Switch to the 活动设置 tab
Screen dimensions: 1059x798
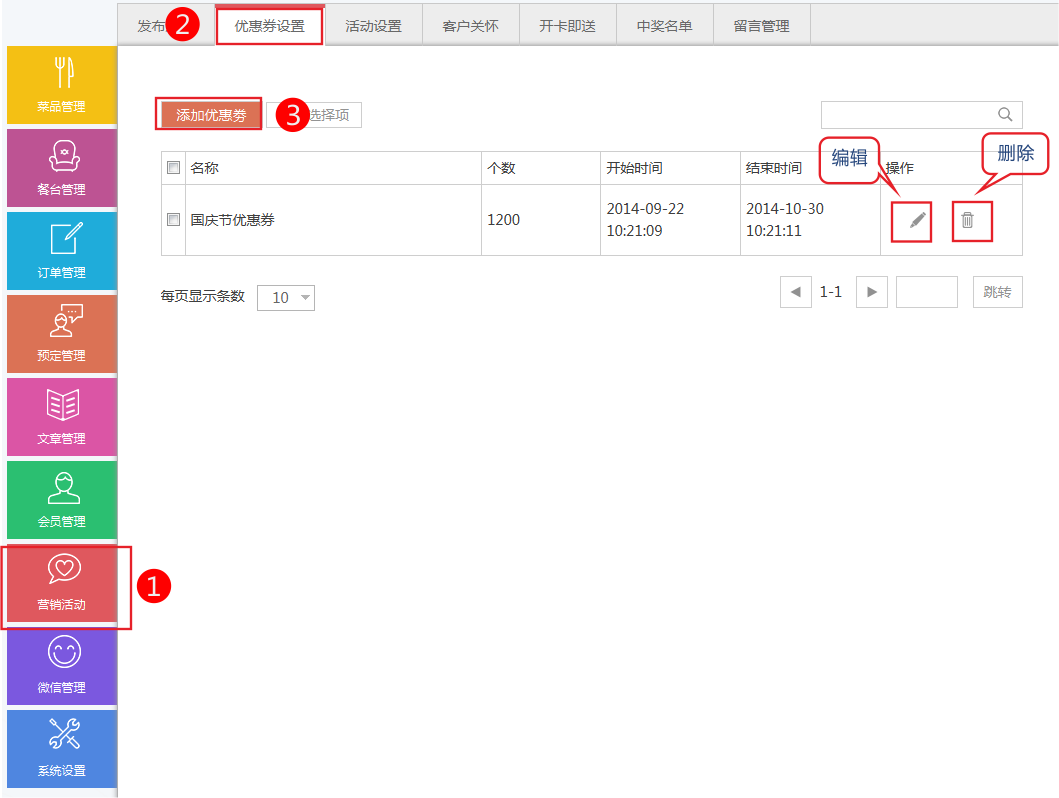point(373,26)
